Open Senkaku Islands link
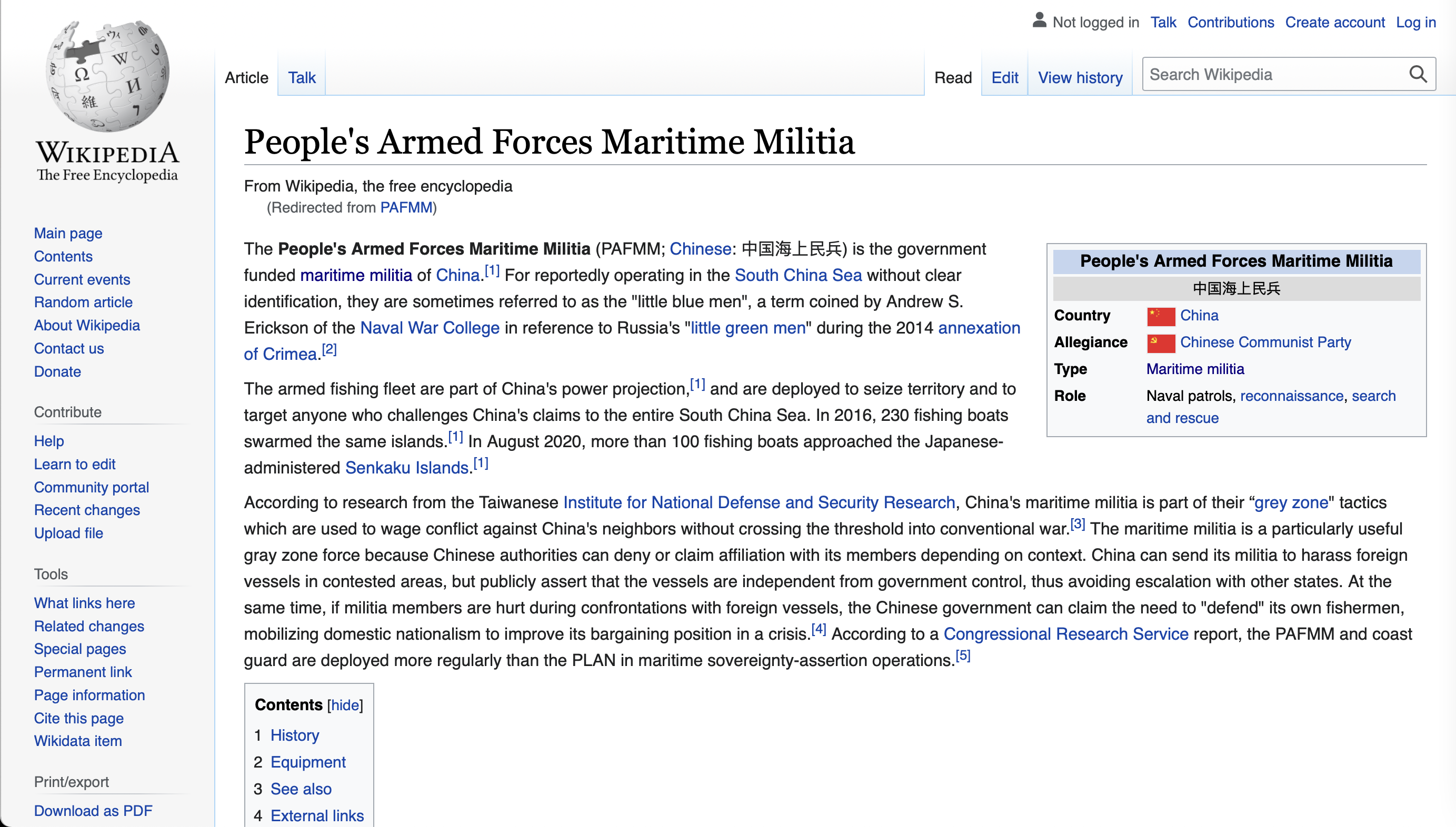 pyautogui.click(x=407, y=468)
